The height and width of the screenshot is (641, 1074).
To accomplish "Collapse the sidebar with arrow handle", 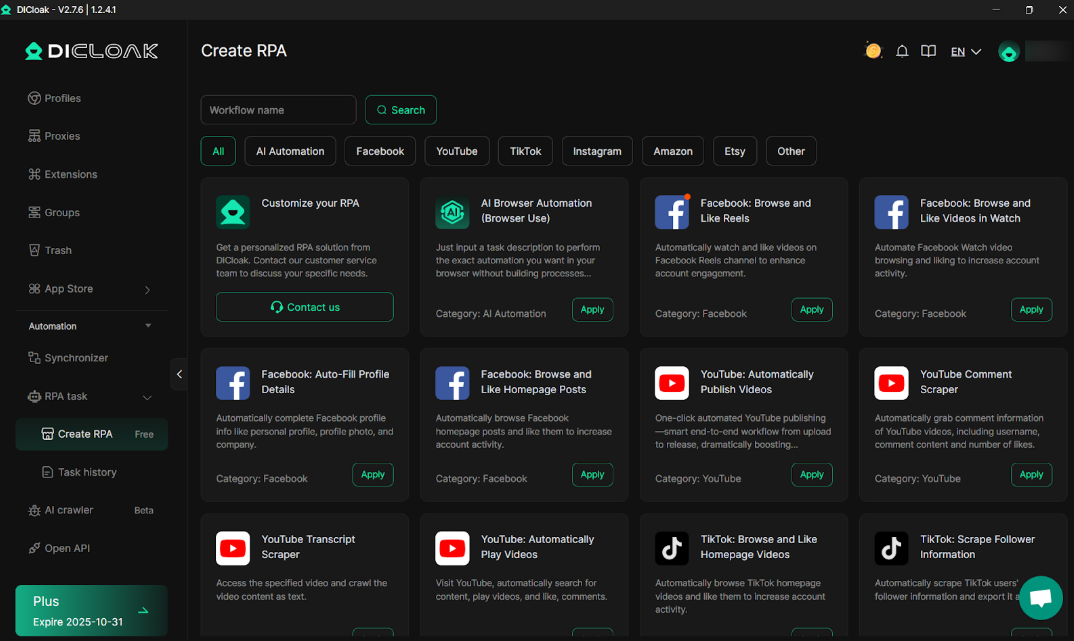I will 179,374.
